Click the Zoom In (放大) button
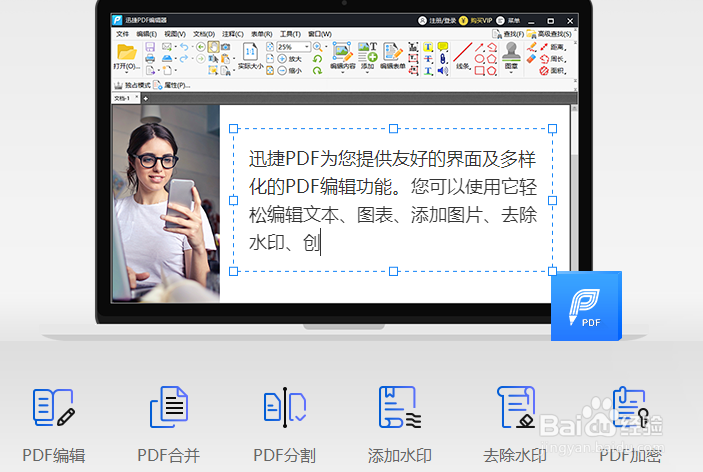This screenshot has height=472, width=703. (x=290, y=59)
